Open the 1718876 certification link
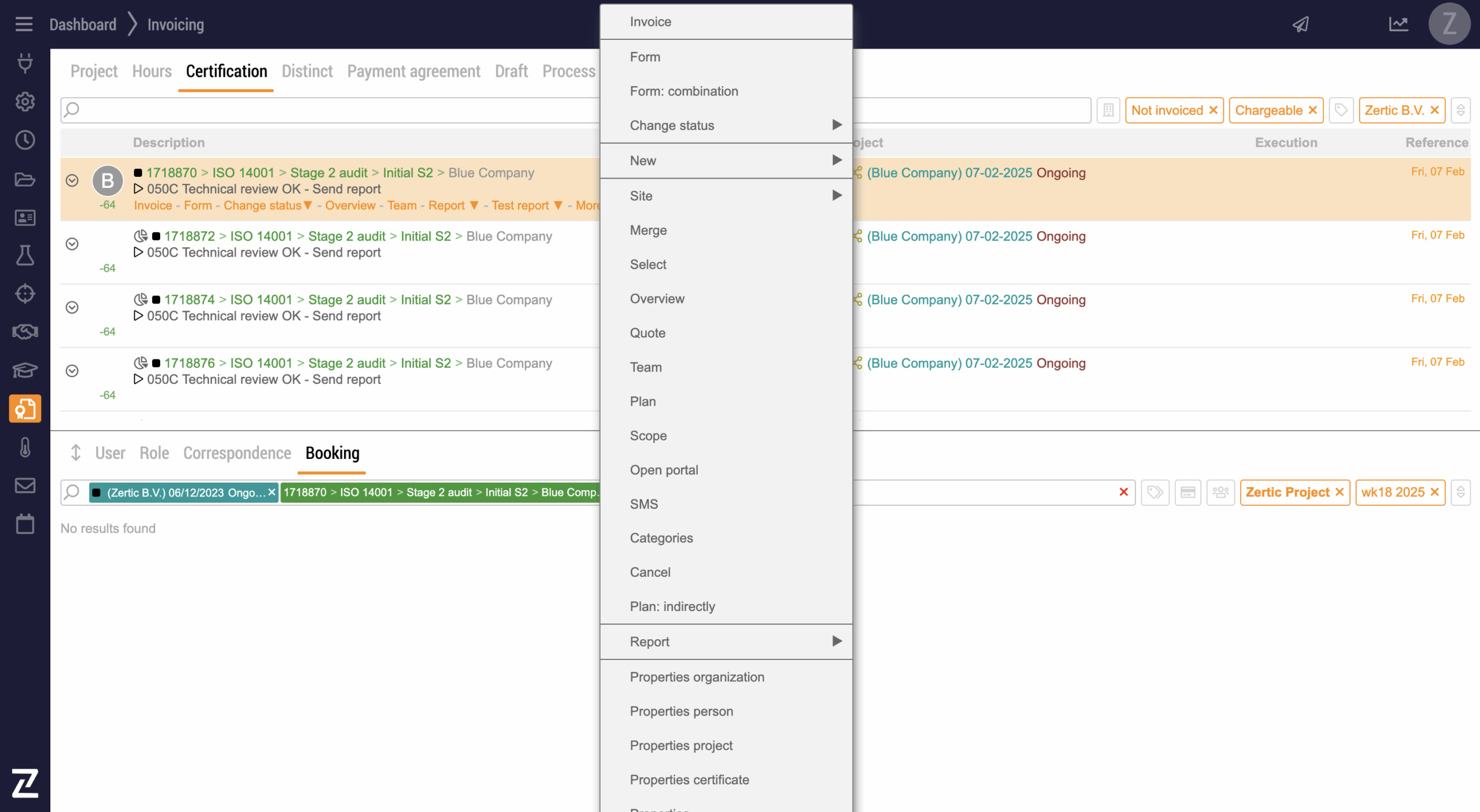 189,363
